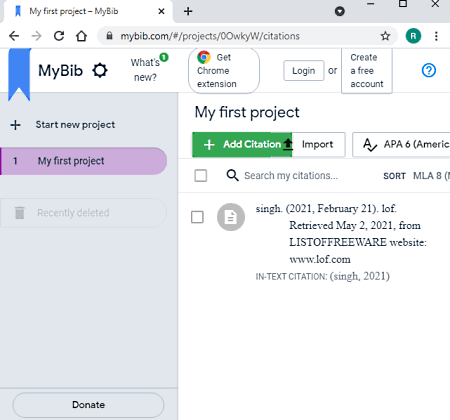Click the dark circular dropdown icon in title bar
This screenshot has width=450, height=420.
click(x=339, y=11)
